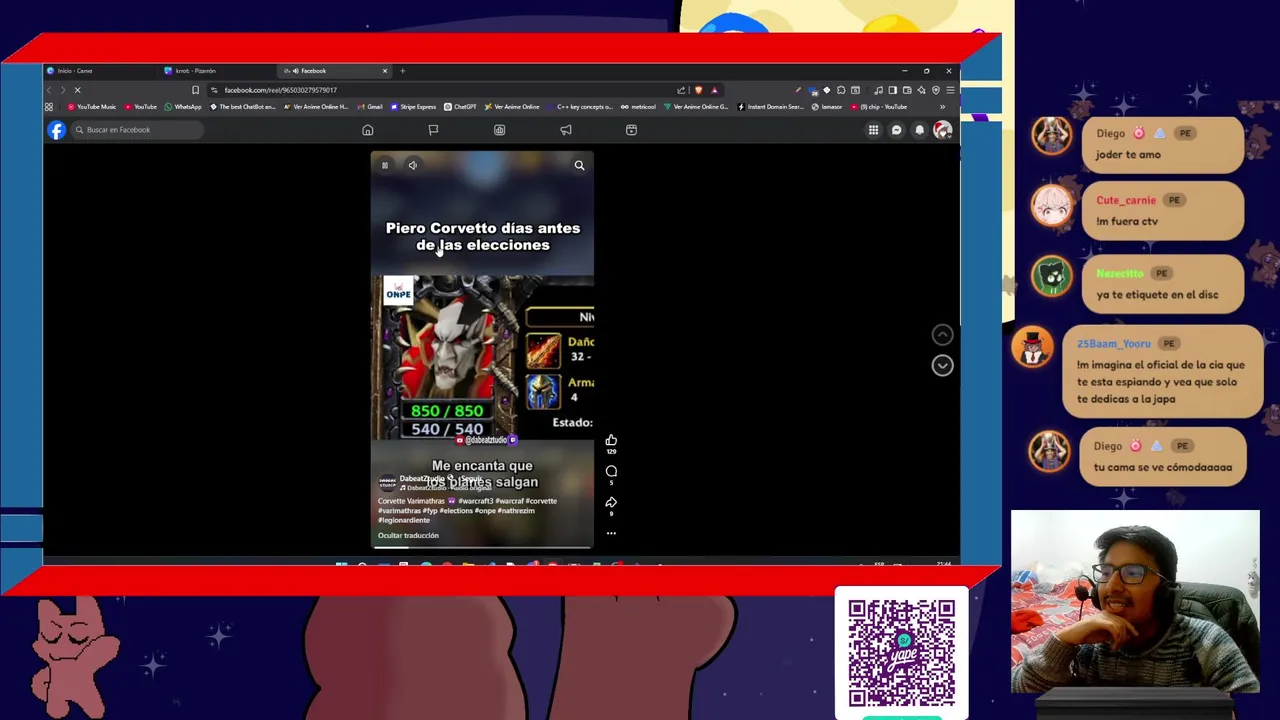
Task: Open the ChatGPT bookmark
Action: [x=460, y=107]
